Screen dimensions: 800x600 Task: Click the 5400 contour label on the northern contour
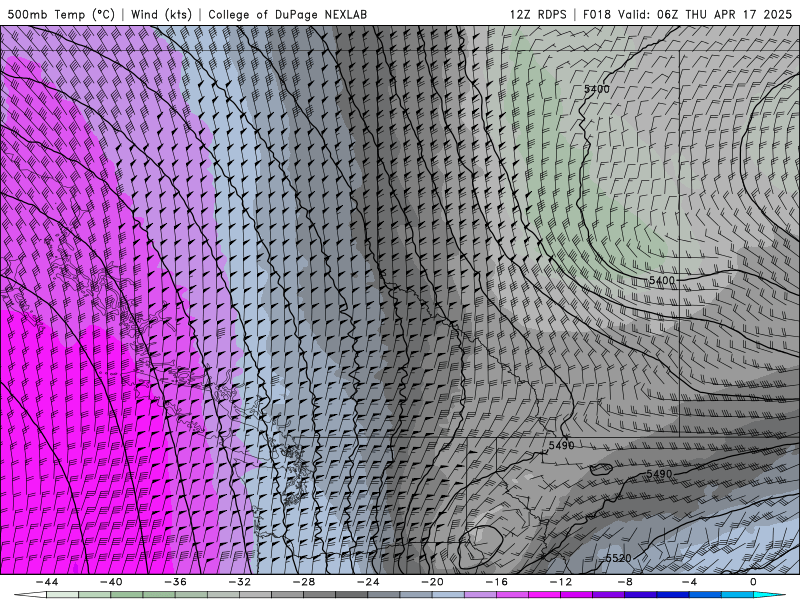click(x=596, y=89)
